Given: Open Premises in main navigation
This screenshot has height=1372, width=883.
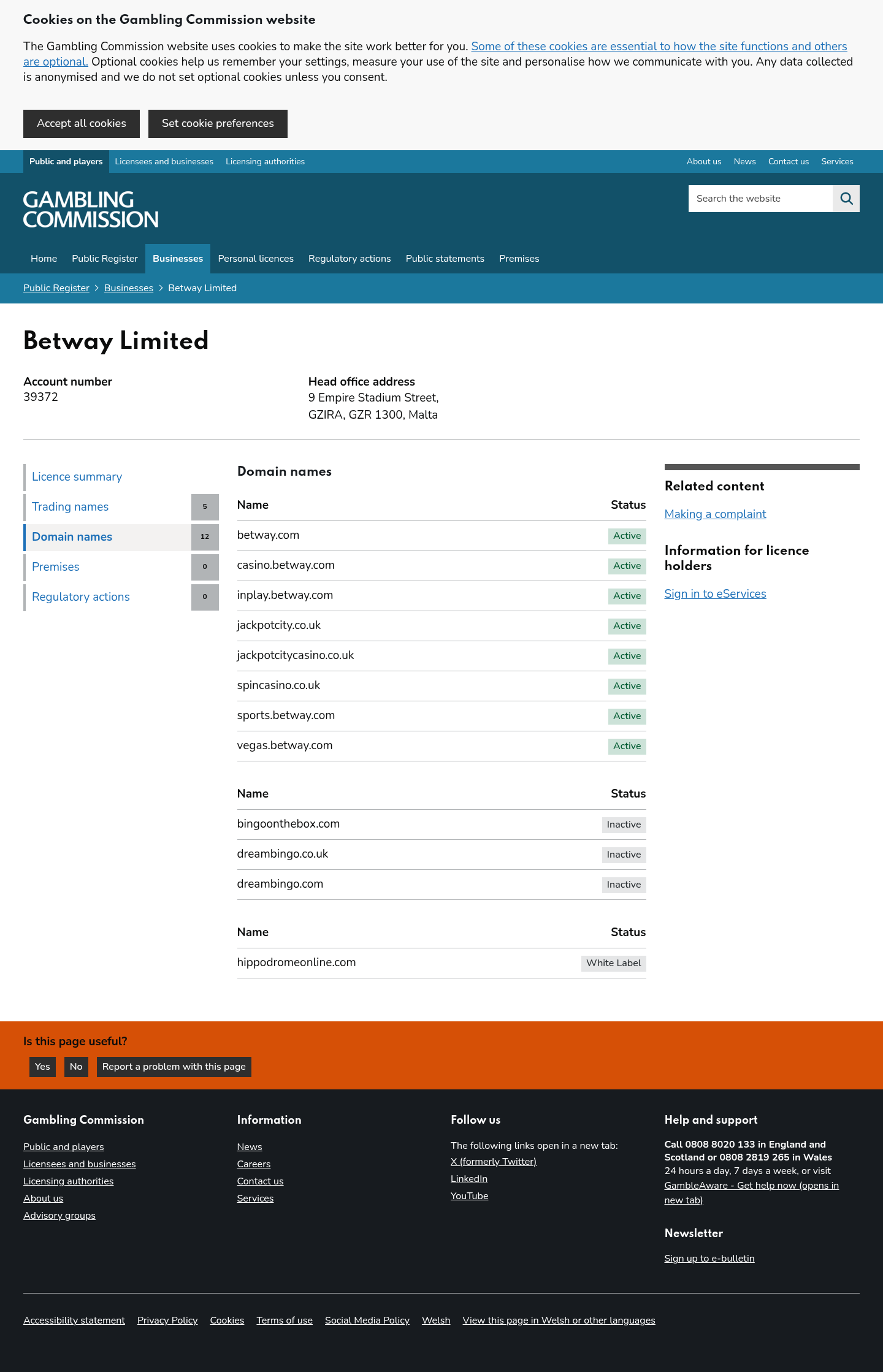Looking at the screenshot, I should pos(519,259).
